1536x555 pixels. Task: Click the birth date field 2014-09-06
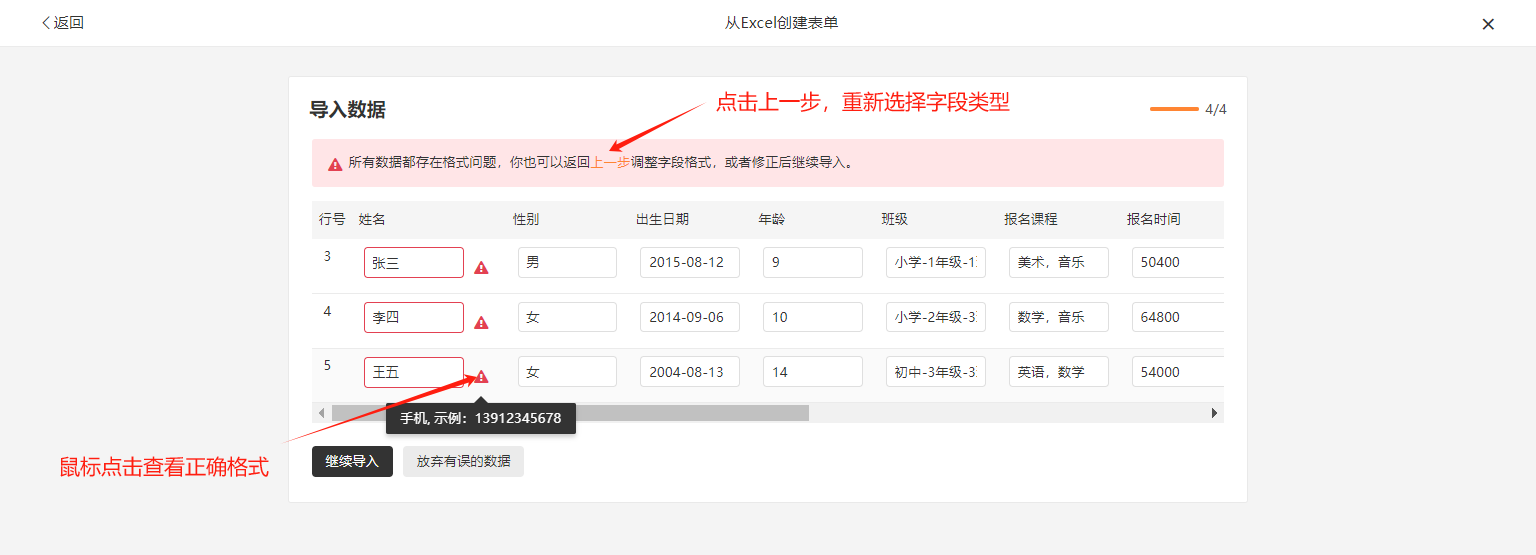pyautogui.click(x=690, y=317)
